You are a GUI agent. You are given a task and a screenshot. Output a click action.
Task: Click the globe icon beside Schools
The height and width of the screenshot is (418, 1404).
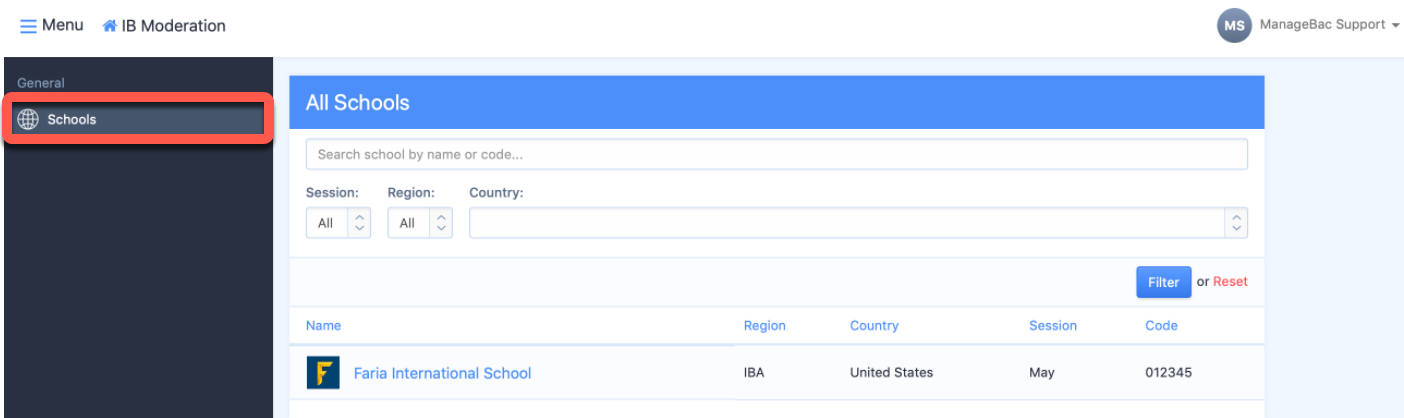(28, 120)
